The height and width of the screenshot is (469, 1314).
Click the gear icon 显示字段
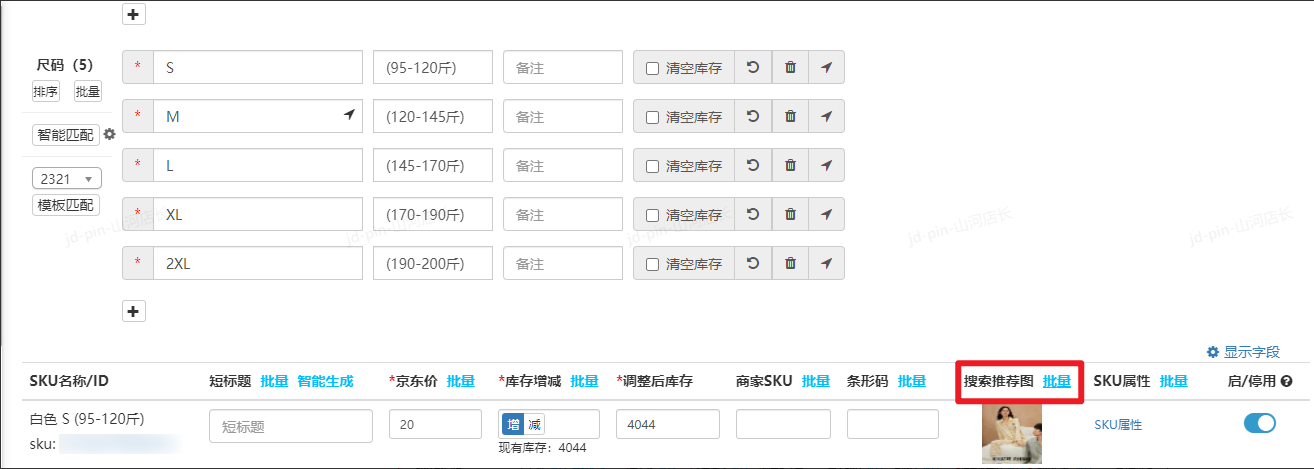[x=1213, y=352]
